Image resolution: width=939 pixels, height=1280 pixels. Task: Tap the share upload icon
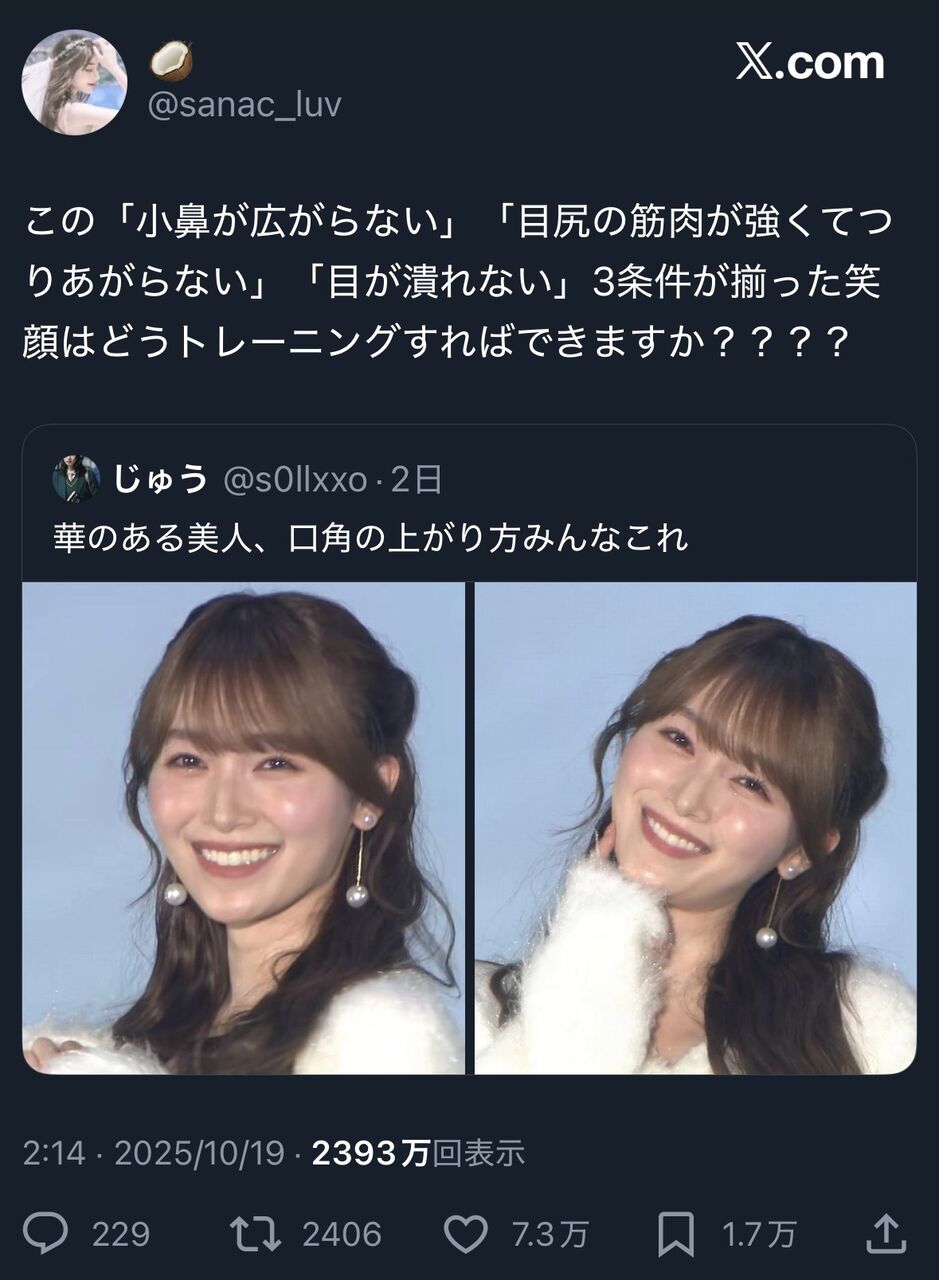click(x=886, y=1233)
